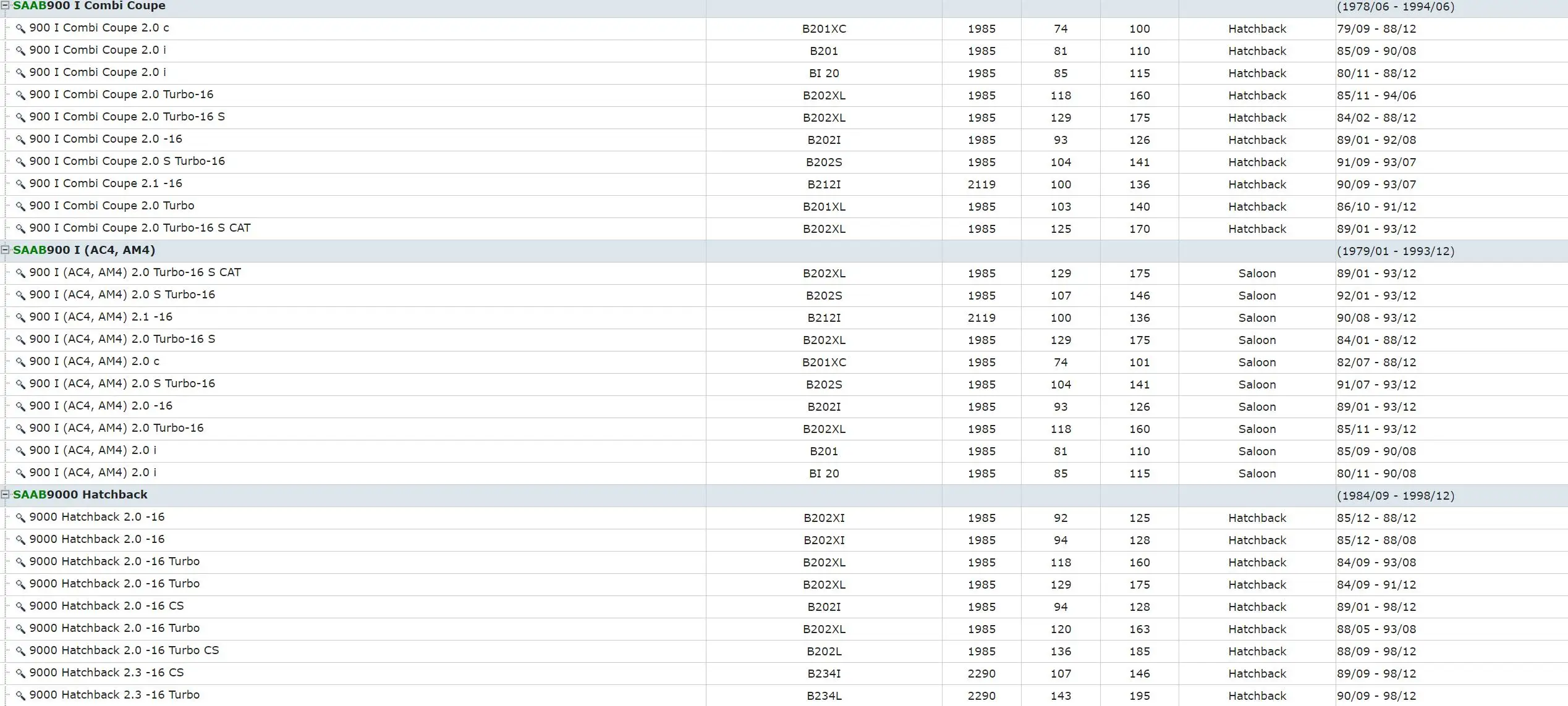Click date 85/12 - 88/08 in 9000 Hatchback row

(1376, 540)
